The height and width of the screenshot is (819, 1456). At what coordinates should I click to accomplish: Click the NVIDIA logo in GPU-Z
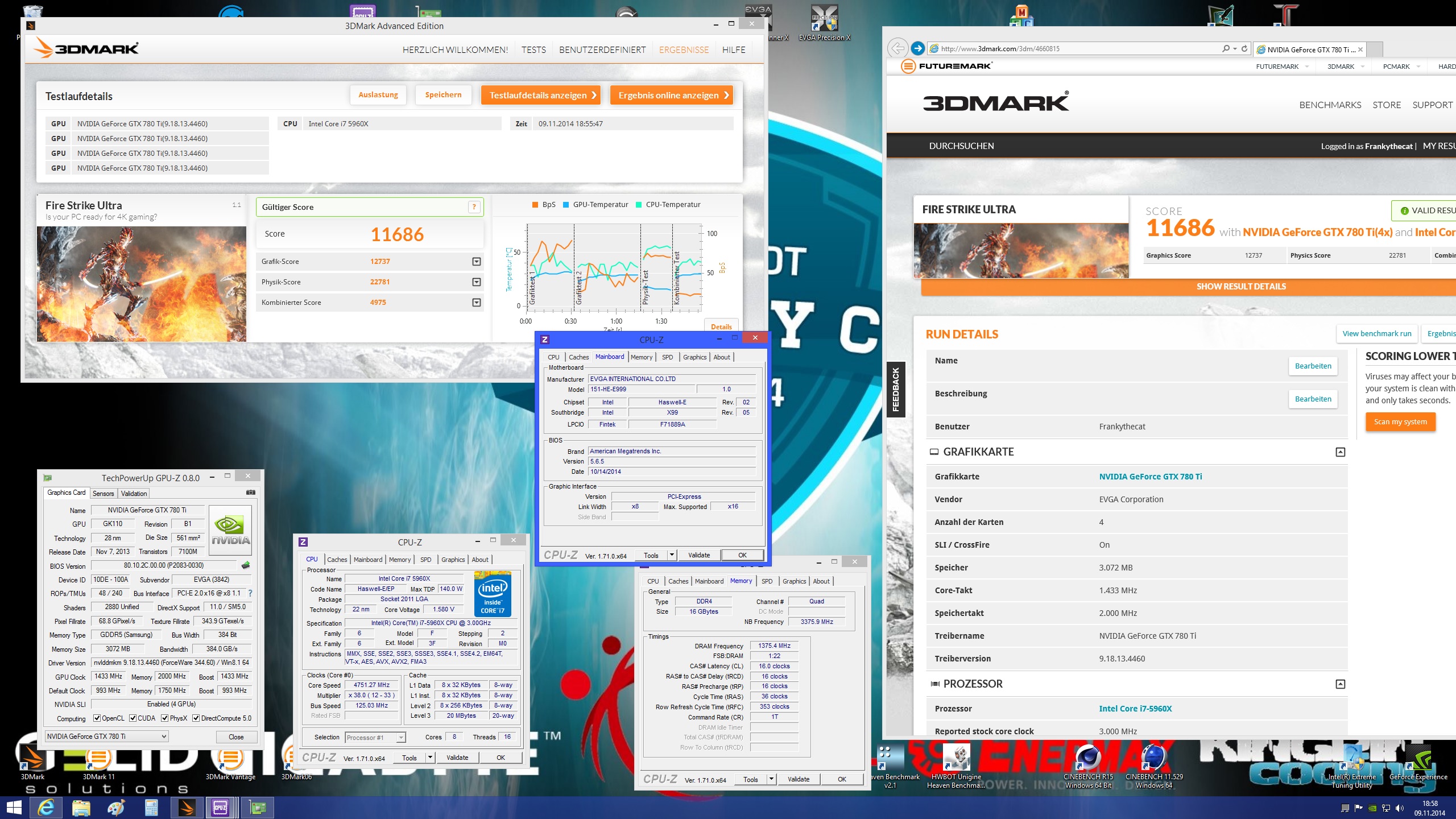point(230,530)
